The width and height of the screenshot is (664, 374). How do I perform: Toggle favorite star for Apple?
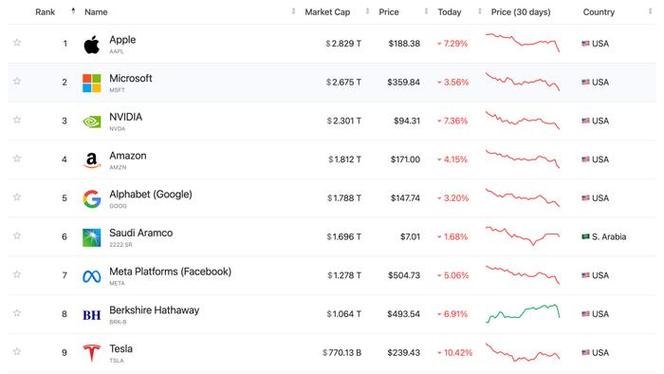pyautogui.click(x=17, y=42)
